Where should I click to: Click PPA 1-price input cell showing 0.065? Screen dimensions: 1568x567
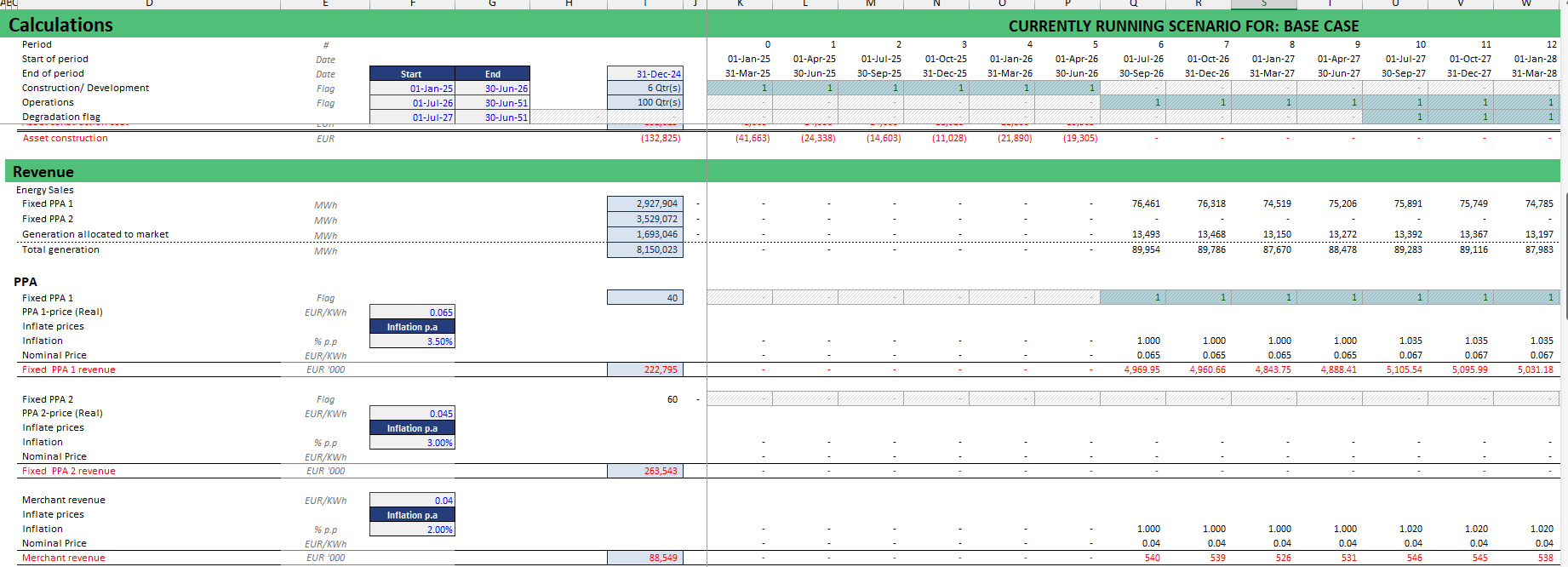tap(412, 312)
